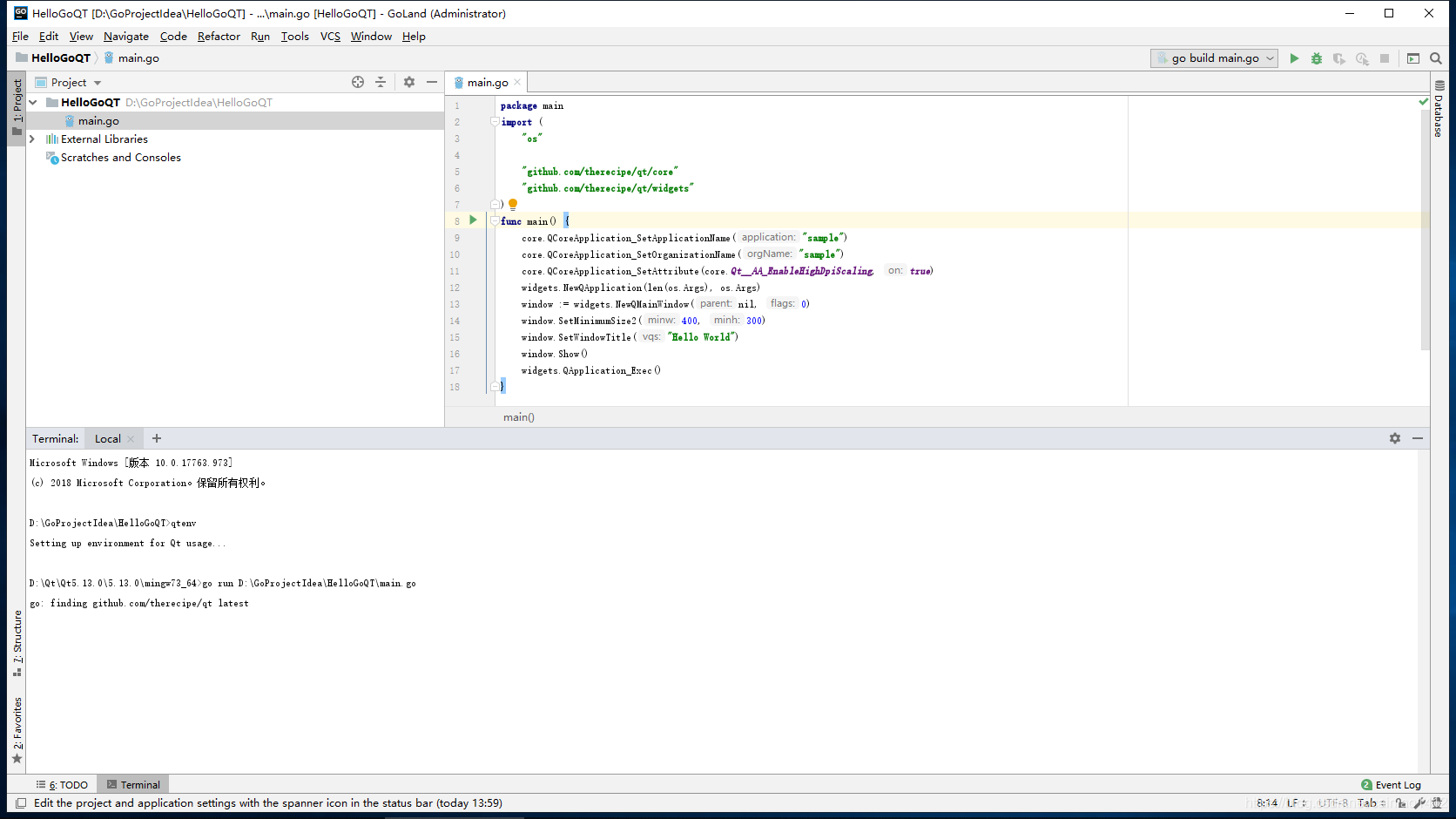Open the Project view dropdown arrow
The height and width of the screenshot is (819, 1456).
(x=98, y=83)
